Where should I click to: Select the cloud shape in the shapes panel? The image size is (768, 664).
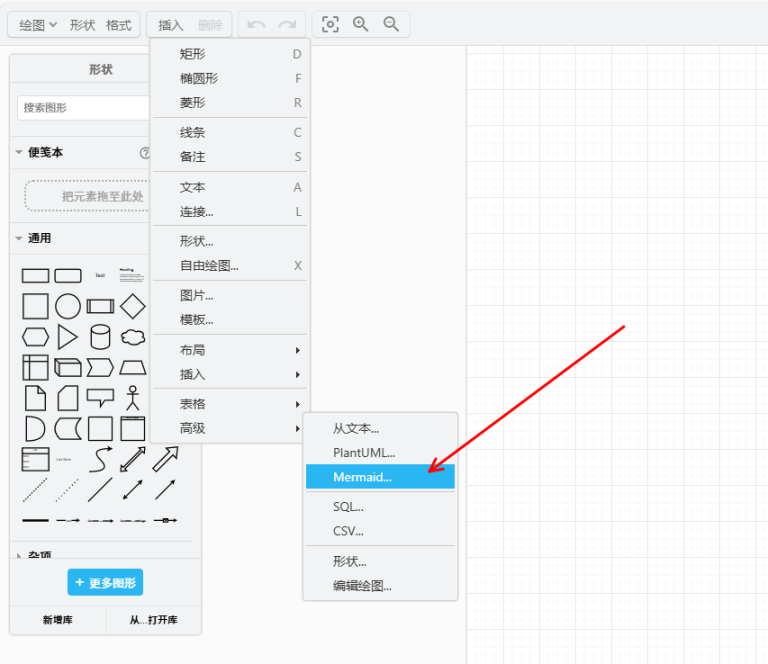click(x=133, y=337)
